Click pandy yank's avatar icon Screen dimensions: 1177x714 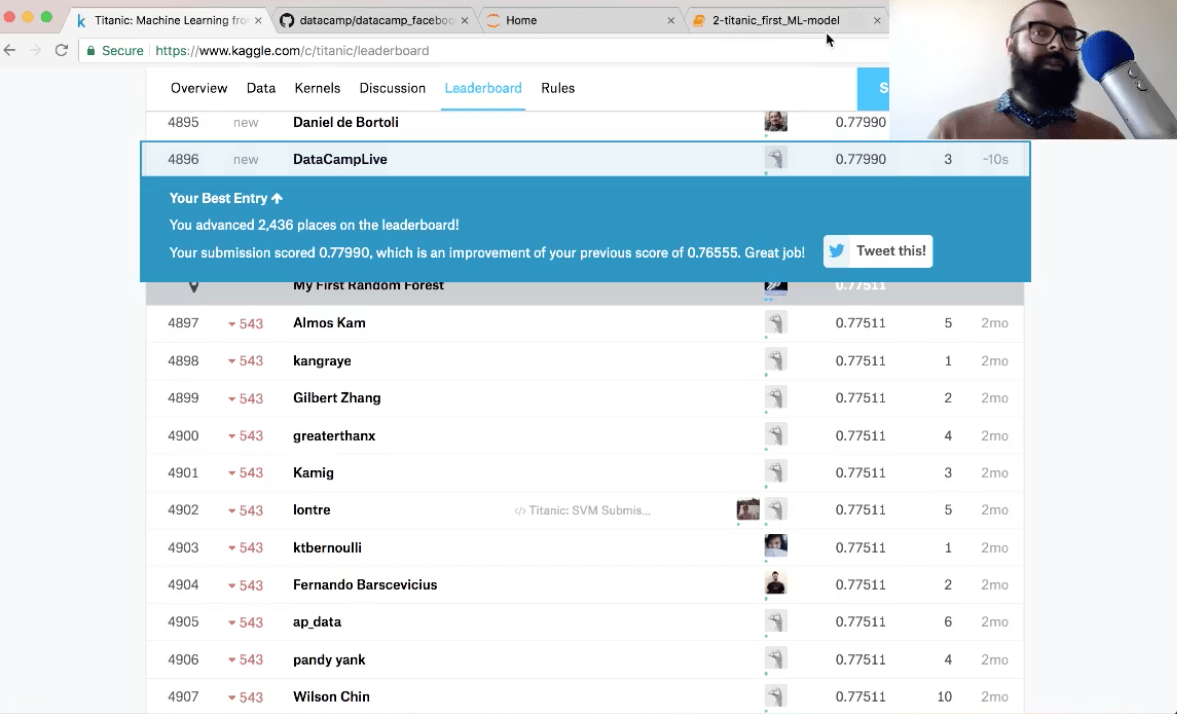tap(775, 658)
